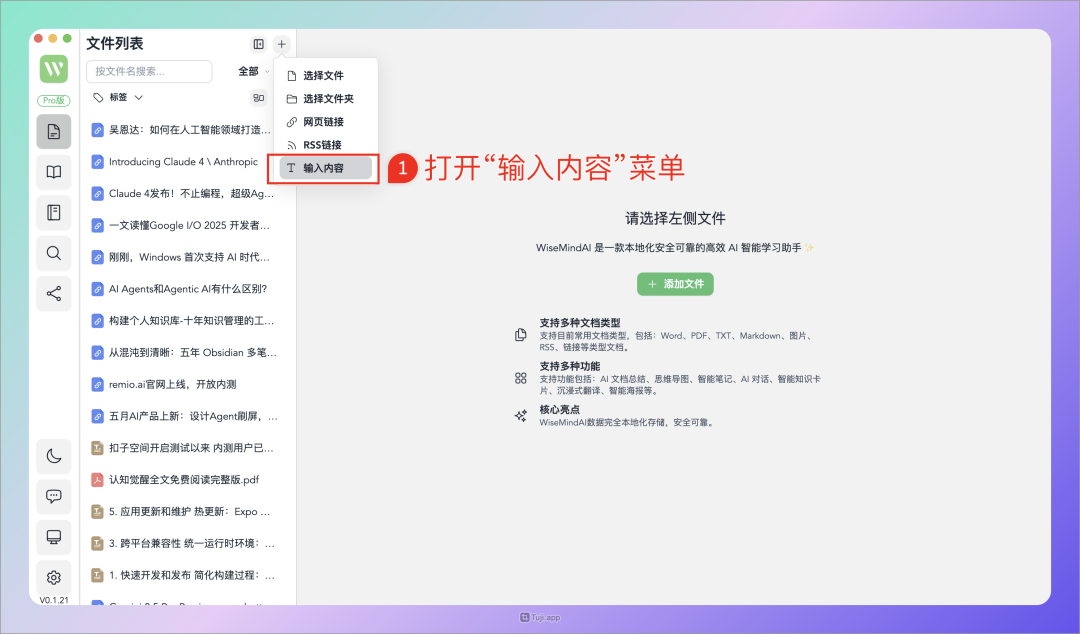
Task: Click PDF icon beside 认知觉醒全文免费阅读完整版.pdf
Action: click(x=98, y=480)
